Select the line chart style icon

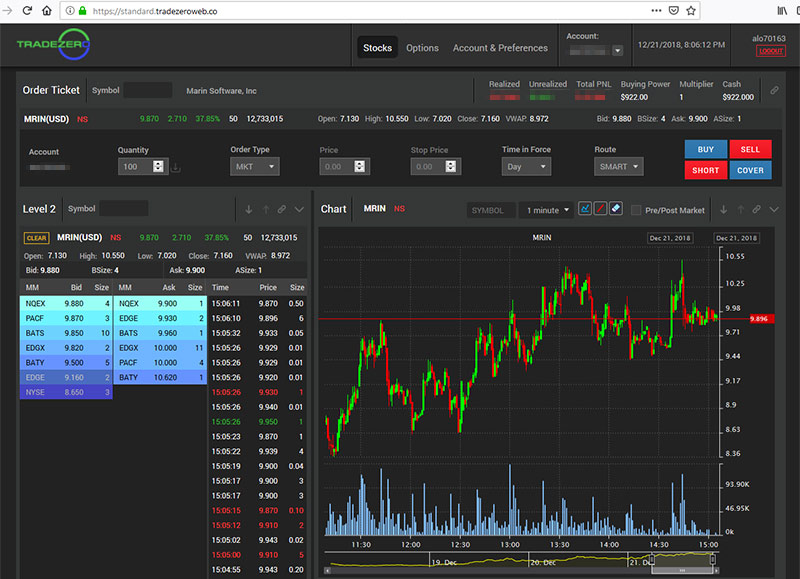[585, 209]
